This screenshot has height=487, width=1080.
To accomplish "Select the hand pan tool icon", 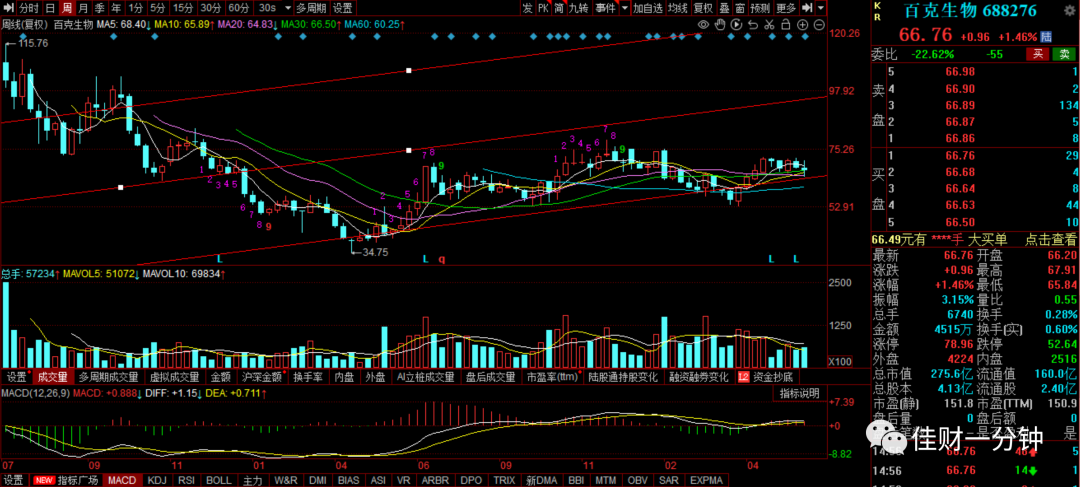I will (720, 25).
